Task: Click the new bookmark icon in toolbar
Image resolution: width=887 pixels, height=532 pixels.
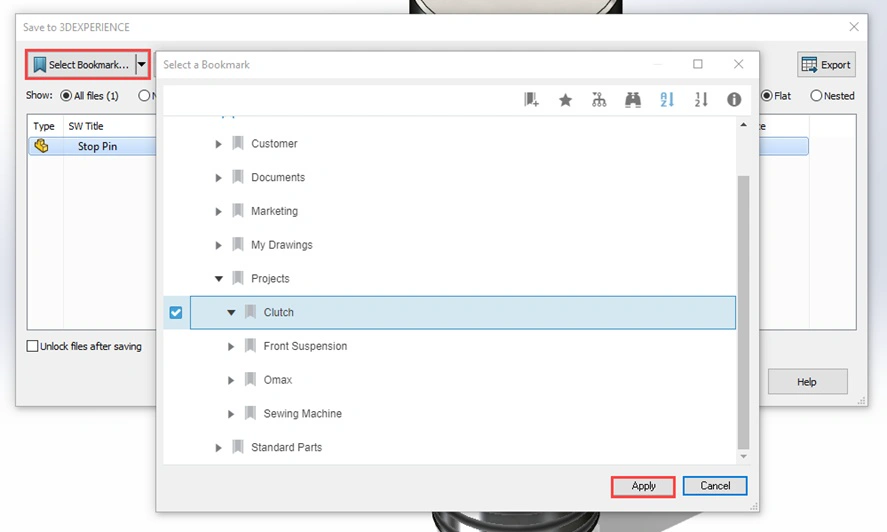Action: (x=531, y=100)
